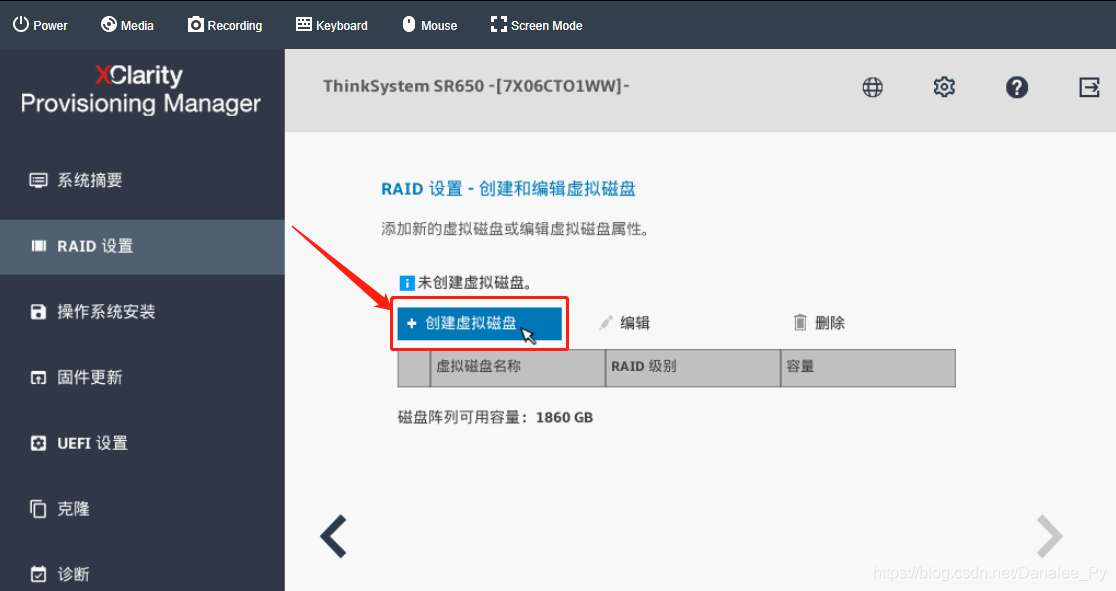Go back with left arrow
This screenshot has width=1116, height=591.
coord(333,535)
